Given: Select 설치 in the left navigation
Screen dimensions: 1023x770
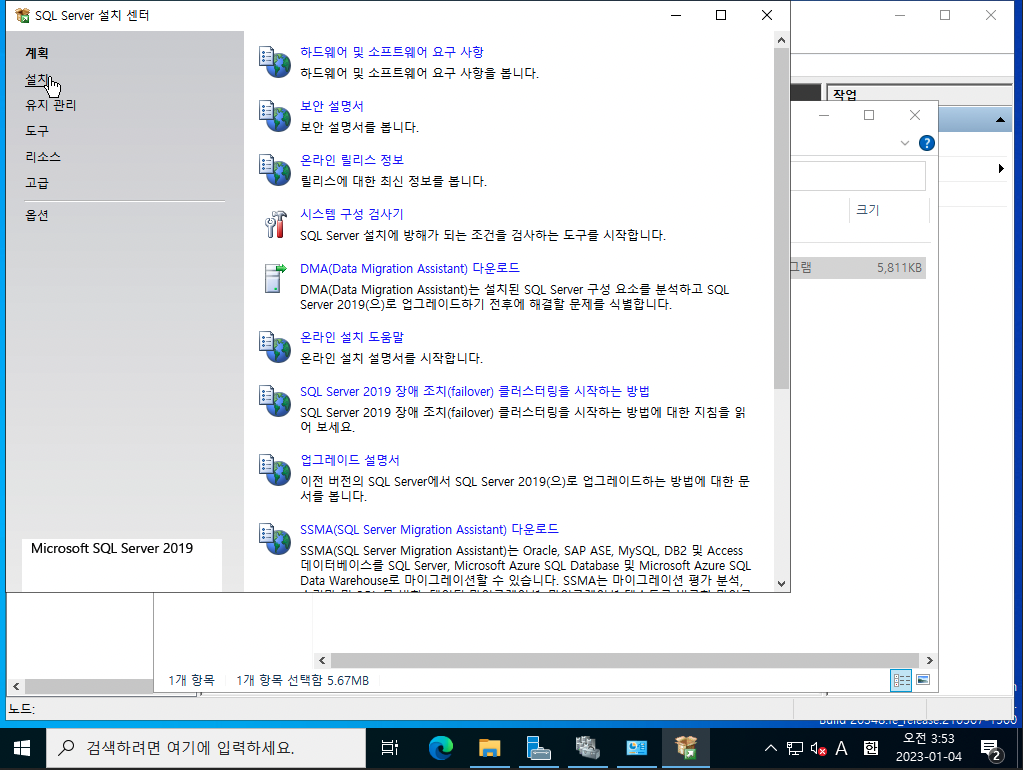Looking at the screenshot, I should click(x=37, y=79).
